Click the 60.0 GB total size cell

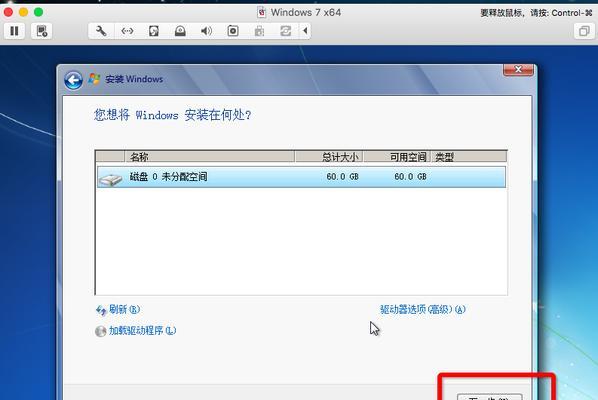tap(342, 177)
